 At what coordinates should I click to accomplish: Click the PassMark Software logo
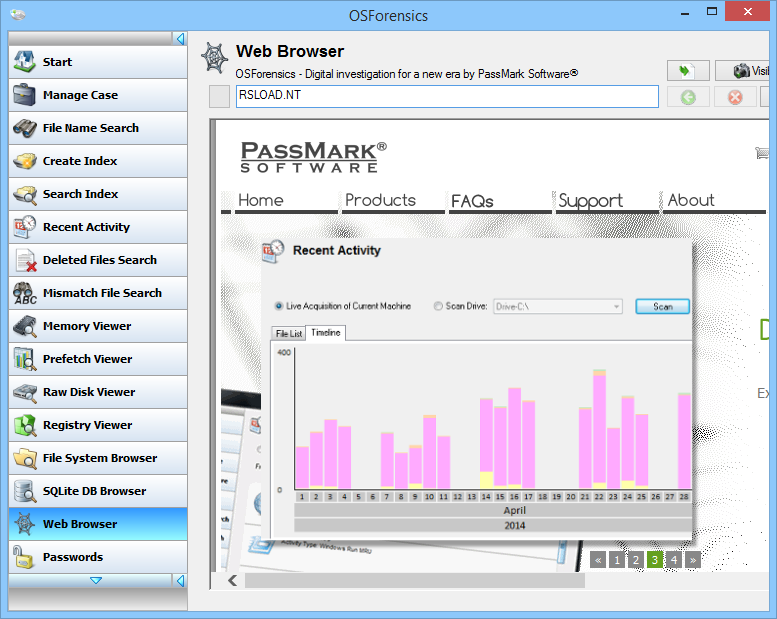(313, 157)
